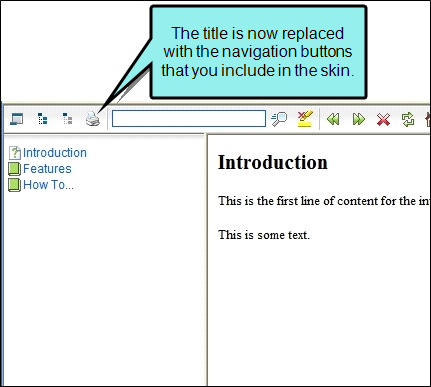The width and height of the screenshot is (431, 387).
Task: Click the partially visible home icon
Action: coord(428,120)
